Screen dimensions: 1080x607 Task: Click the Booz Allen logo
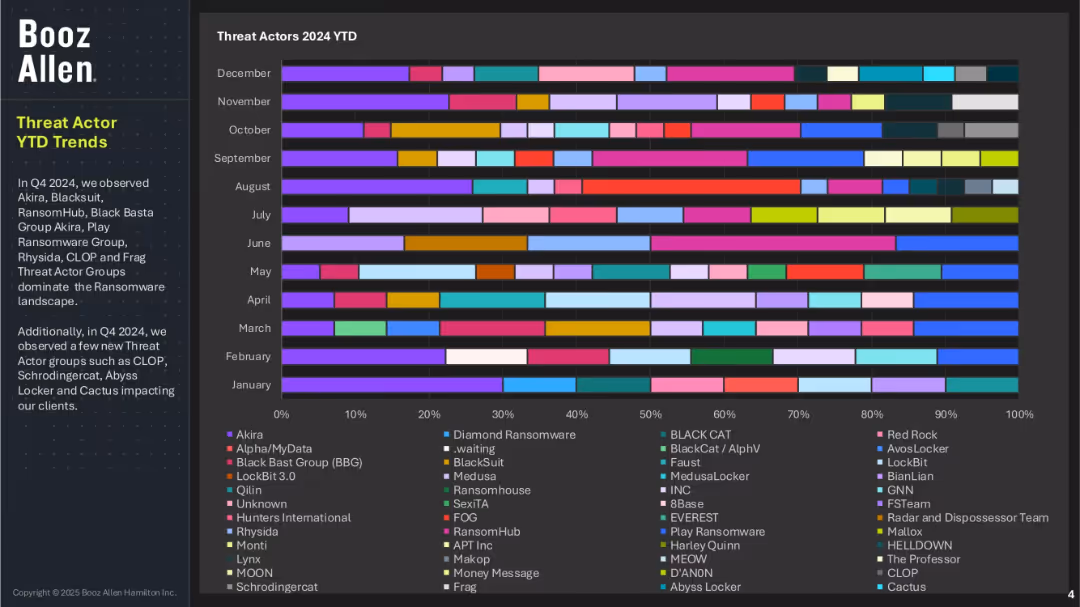tap(56, 51)
